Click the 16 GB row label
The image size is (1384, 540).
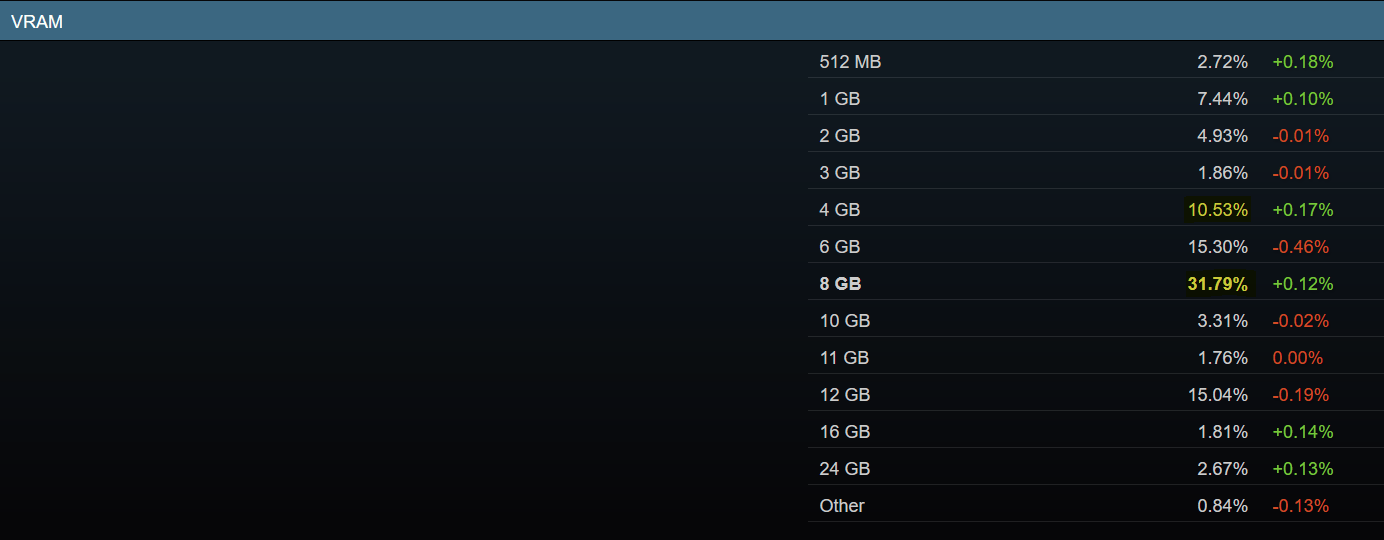coord(845,432)
